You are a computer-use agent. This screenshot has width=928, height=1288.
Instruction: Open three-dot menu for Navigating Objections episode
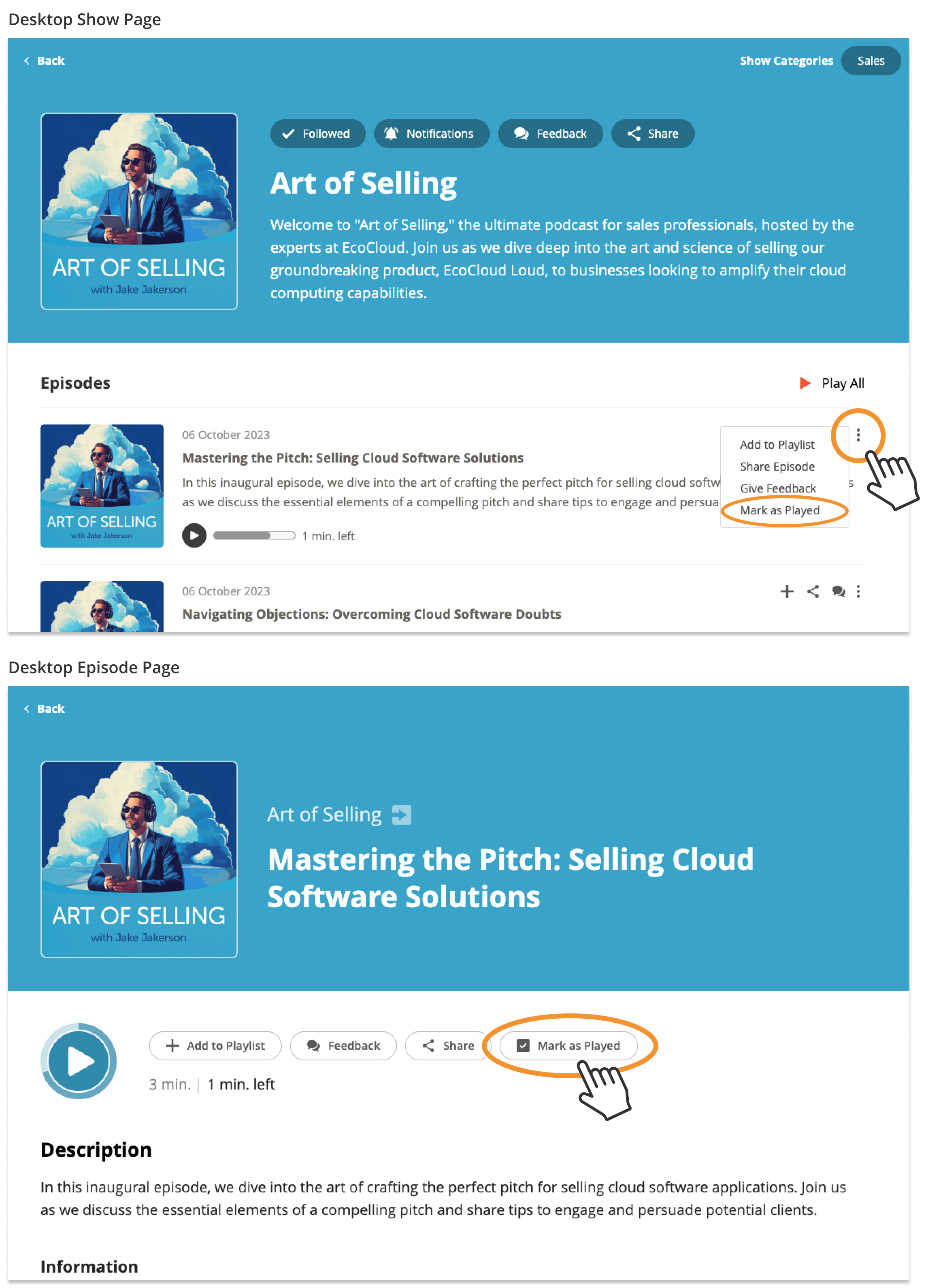point(858,591)
